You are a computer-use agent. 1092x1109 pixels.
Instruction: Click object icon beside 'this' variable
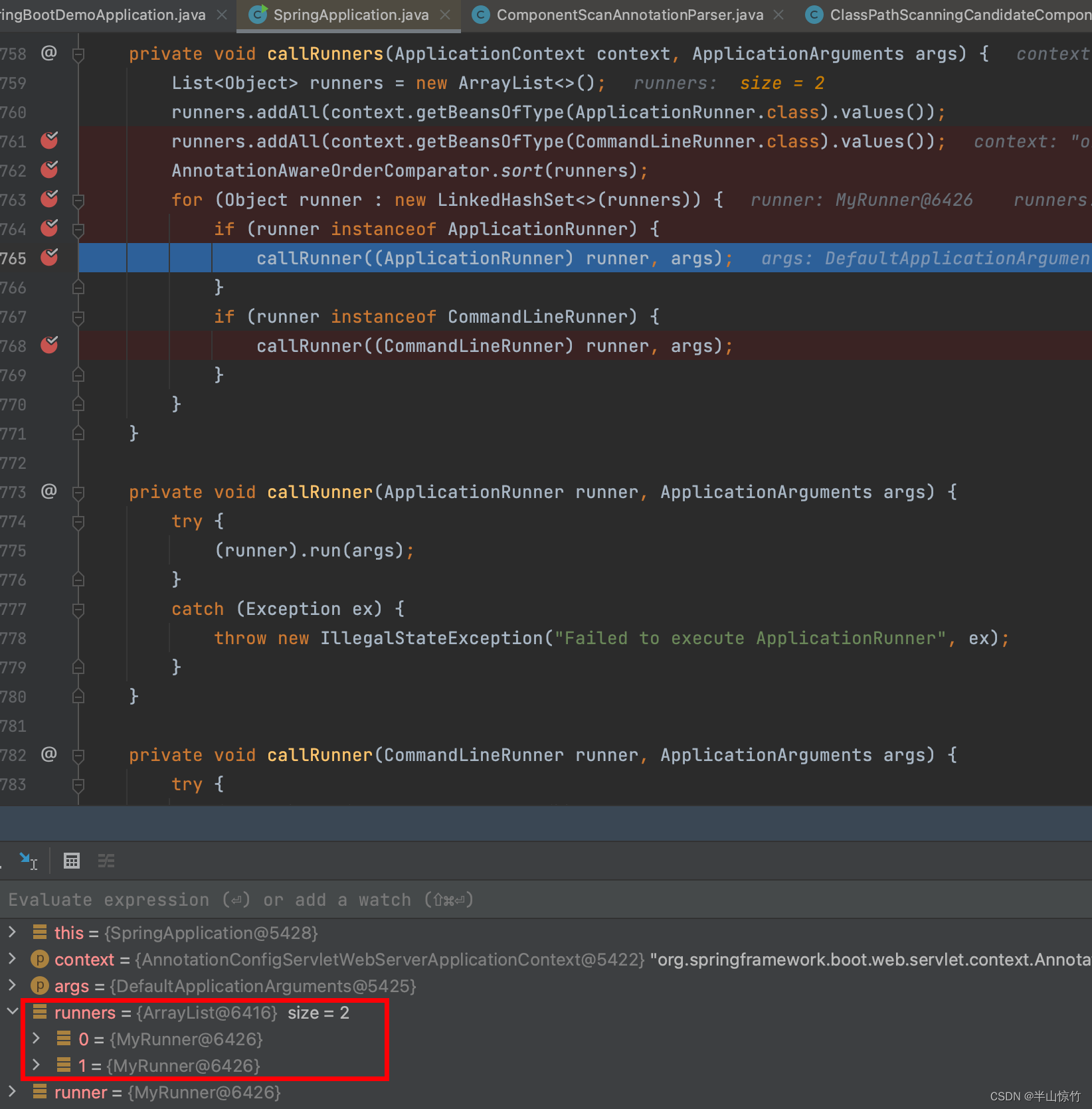(x=40, y=932)
